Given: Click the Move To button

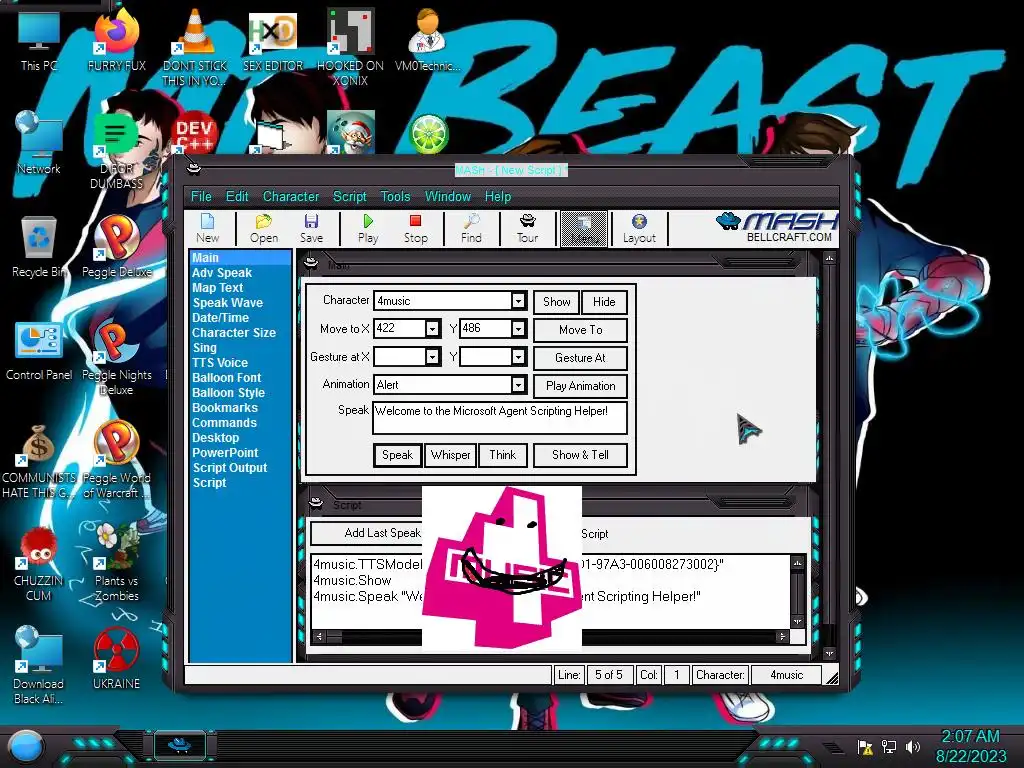Looking at the screenshot, I should [x=581, y=330].
